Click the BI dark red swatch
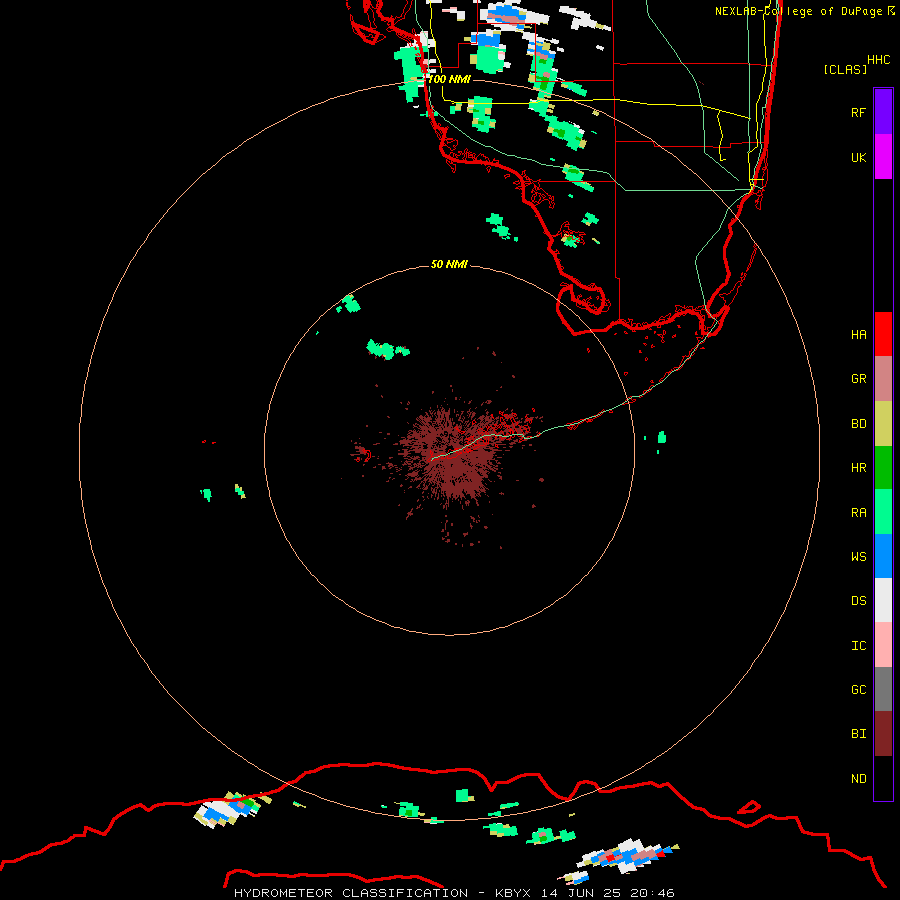This screenshot has height=900, width=900. [x=883, y=734]
